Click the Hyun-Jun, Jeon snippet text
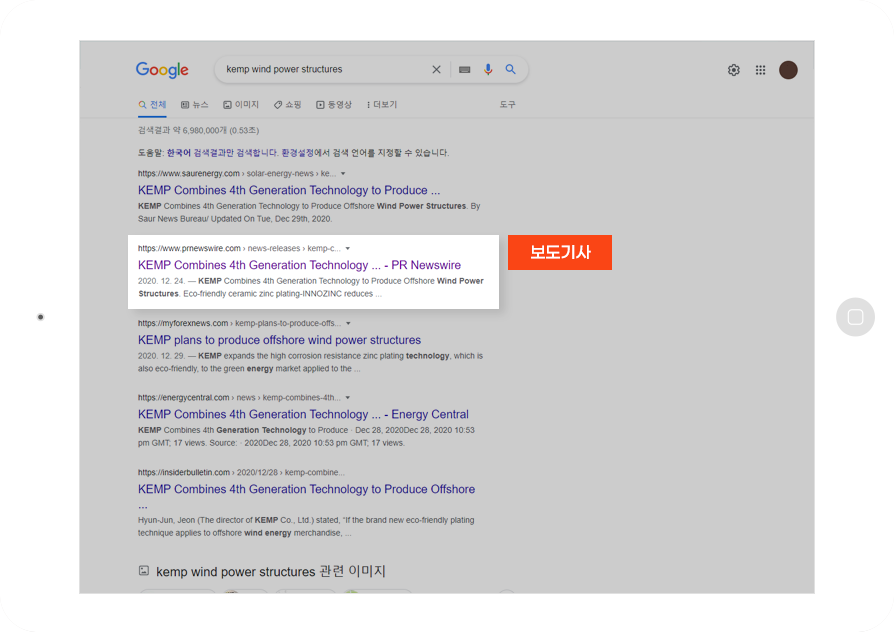 pyautogui.click(x=306, y=526)
